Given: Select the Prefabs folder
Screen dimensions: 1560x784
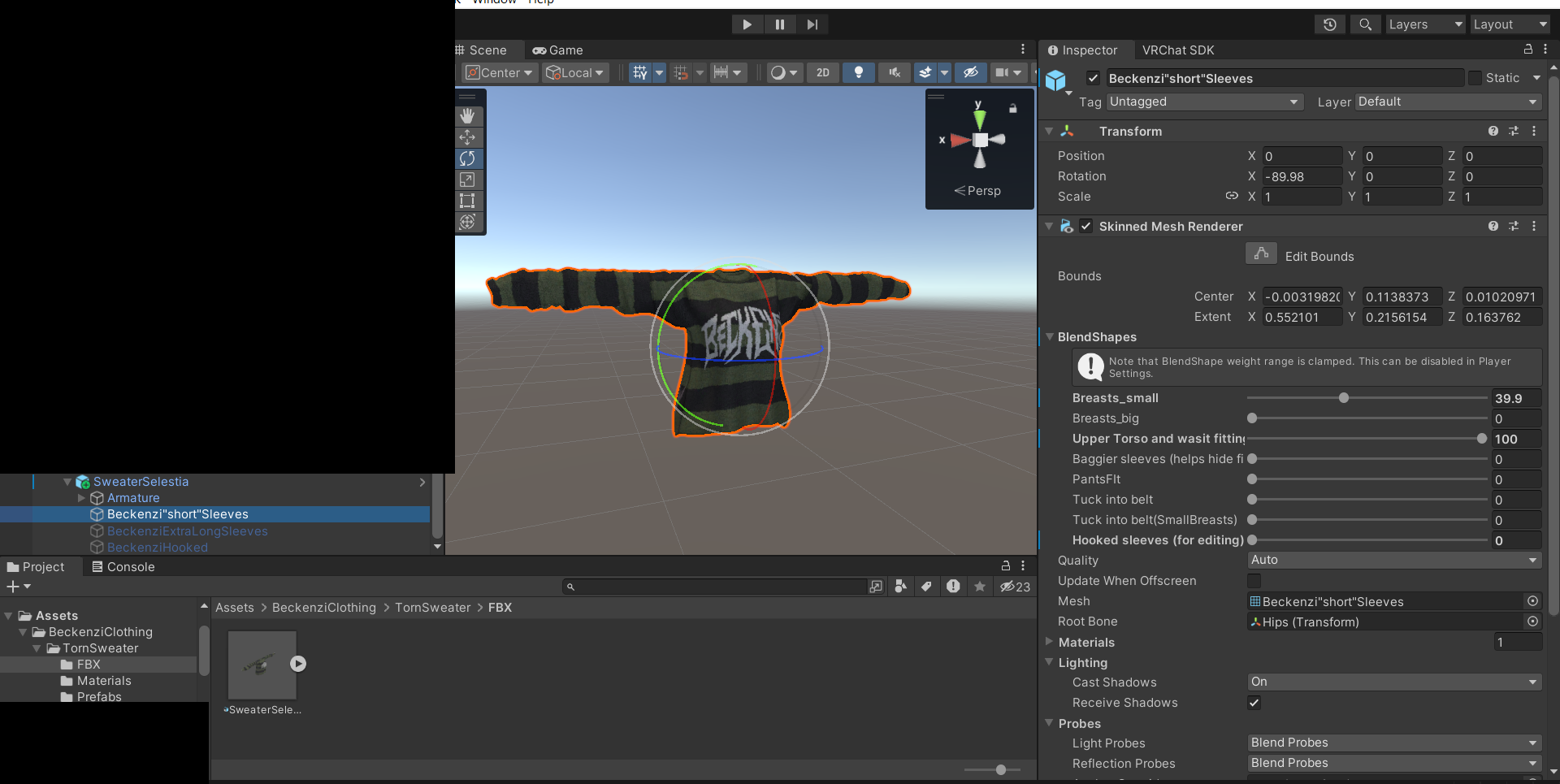Looking at the screenshot, I should click(x=99, y=697).
